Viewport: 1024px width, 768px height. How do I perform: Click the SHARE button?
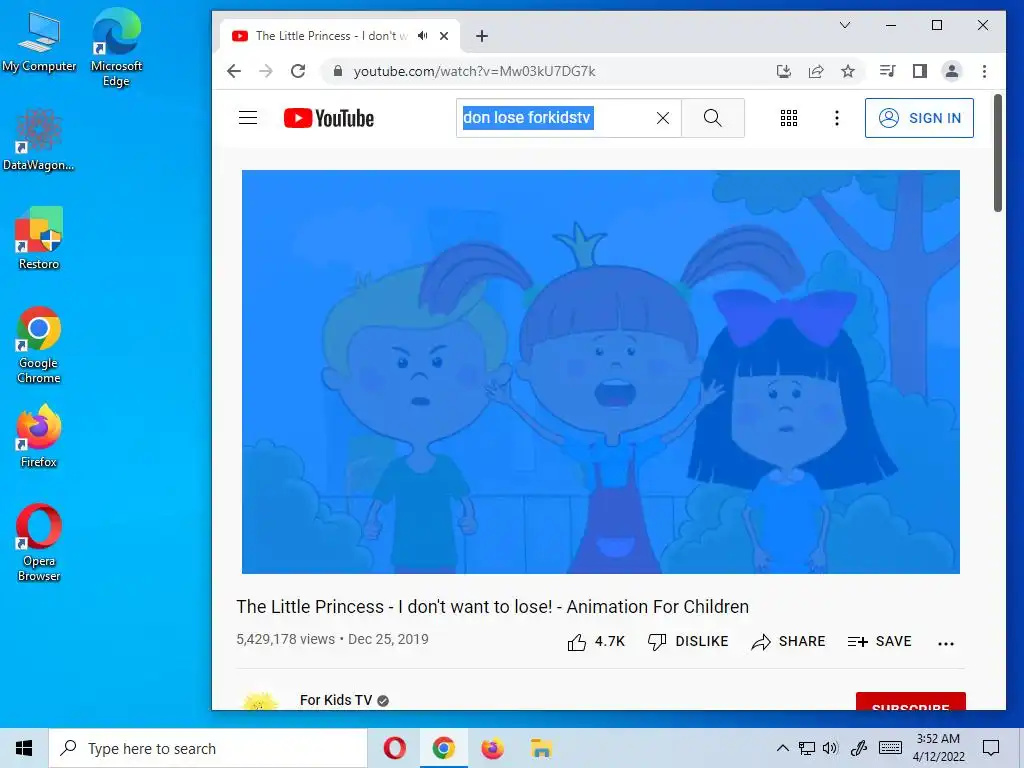click(788, 642)
